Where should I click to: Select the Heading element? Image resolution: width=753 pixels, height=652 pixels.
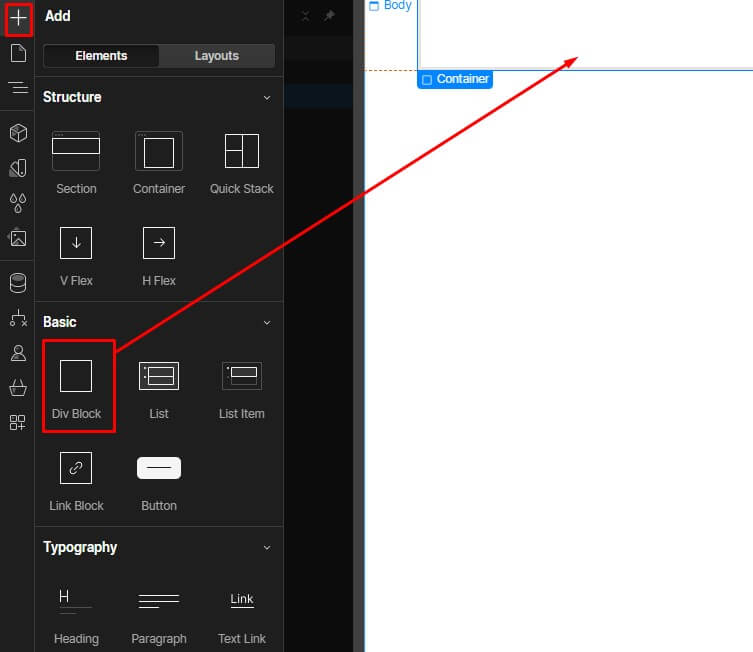click(x=76, y=616)
